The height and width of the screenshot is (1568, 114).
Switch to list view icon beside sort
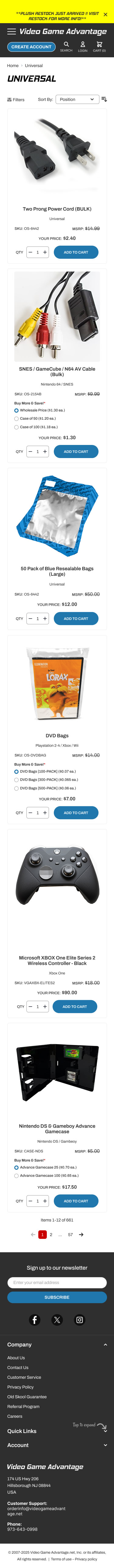[x=104, y=99]
